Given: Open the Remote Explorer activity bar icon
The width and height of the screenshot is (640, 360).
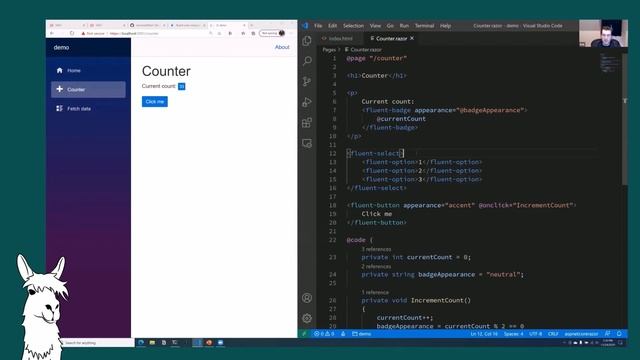Looking at the screenshot, I should [x=307, y=143].
